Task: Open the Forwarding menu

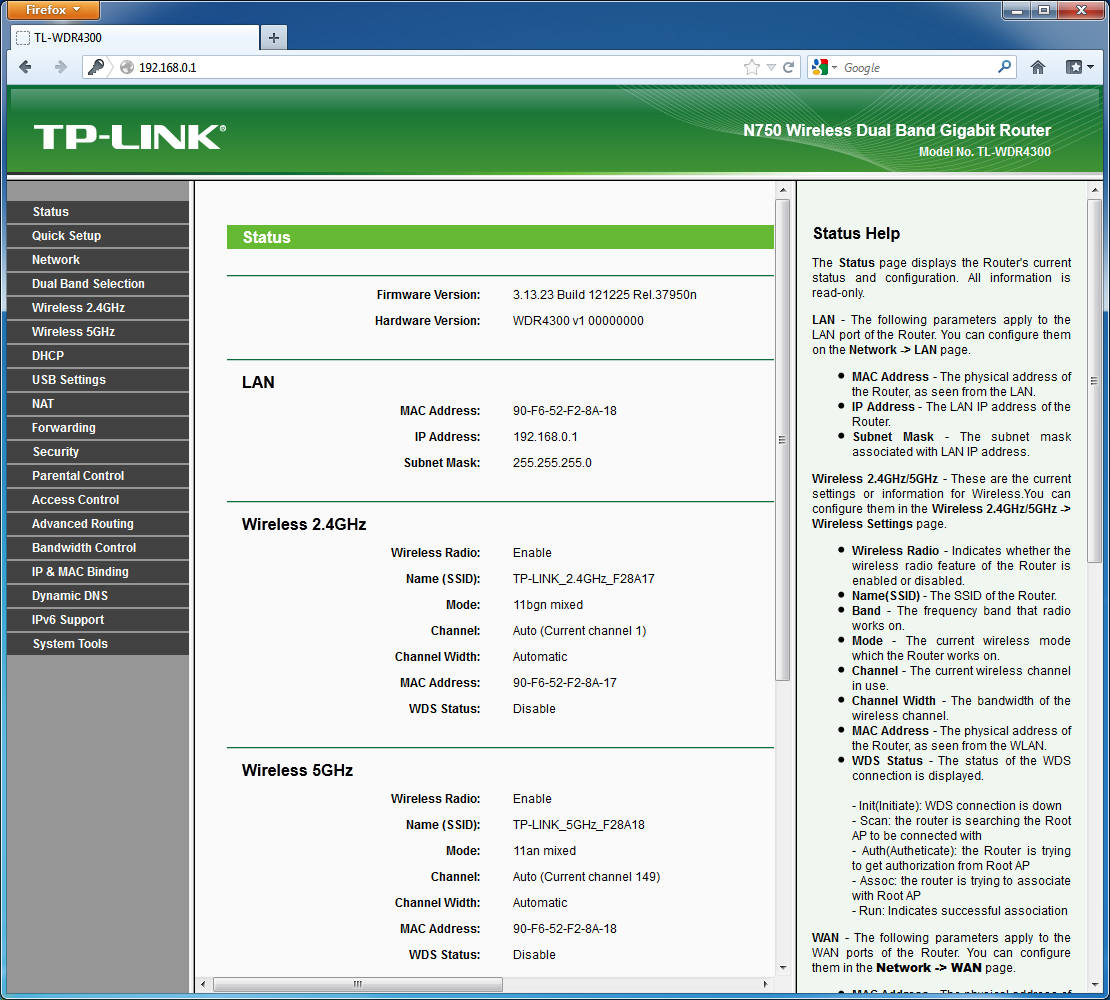Action: [x=98, y=428]
